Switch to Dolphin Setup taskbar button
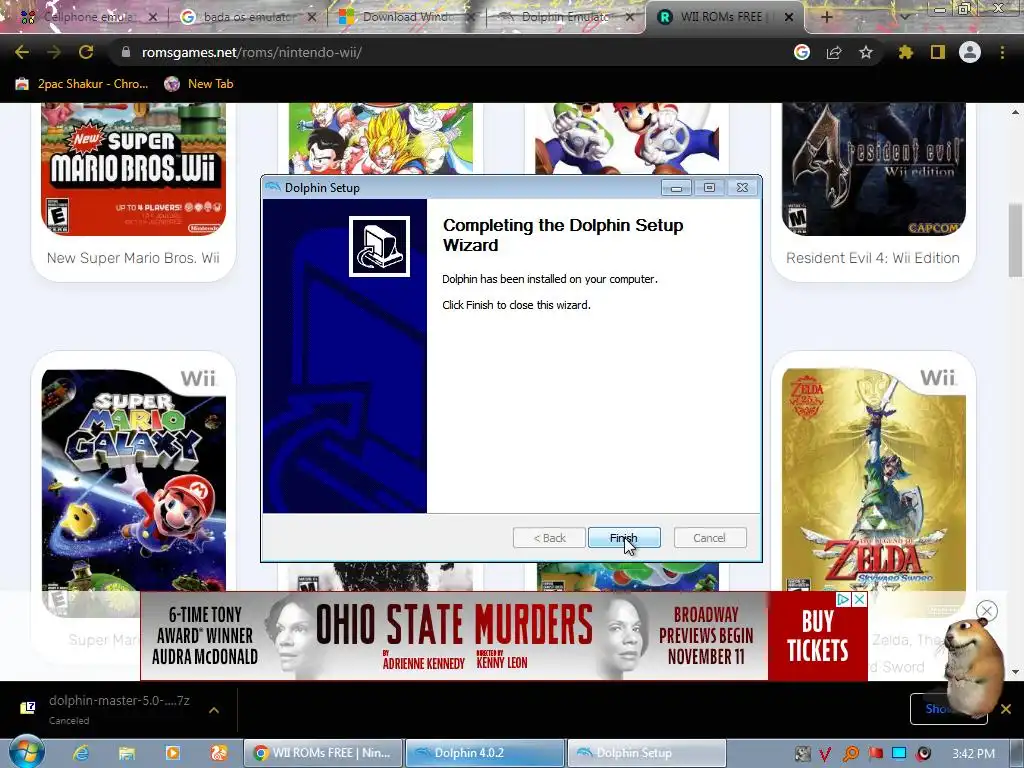 click(x=647, y=753)
